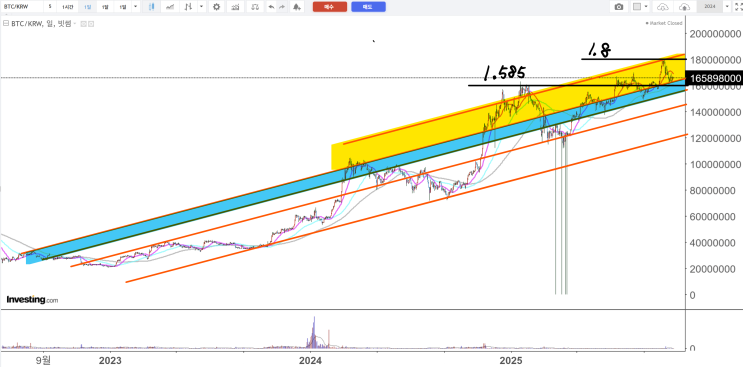The width and height of the screenshot is (743, 367).
Task: Click the red buy button
Action: (x=330, y=7)
